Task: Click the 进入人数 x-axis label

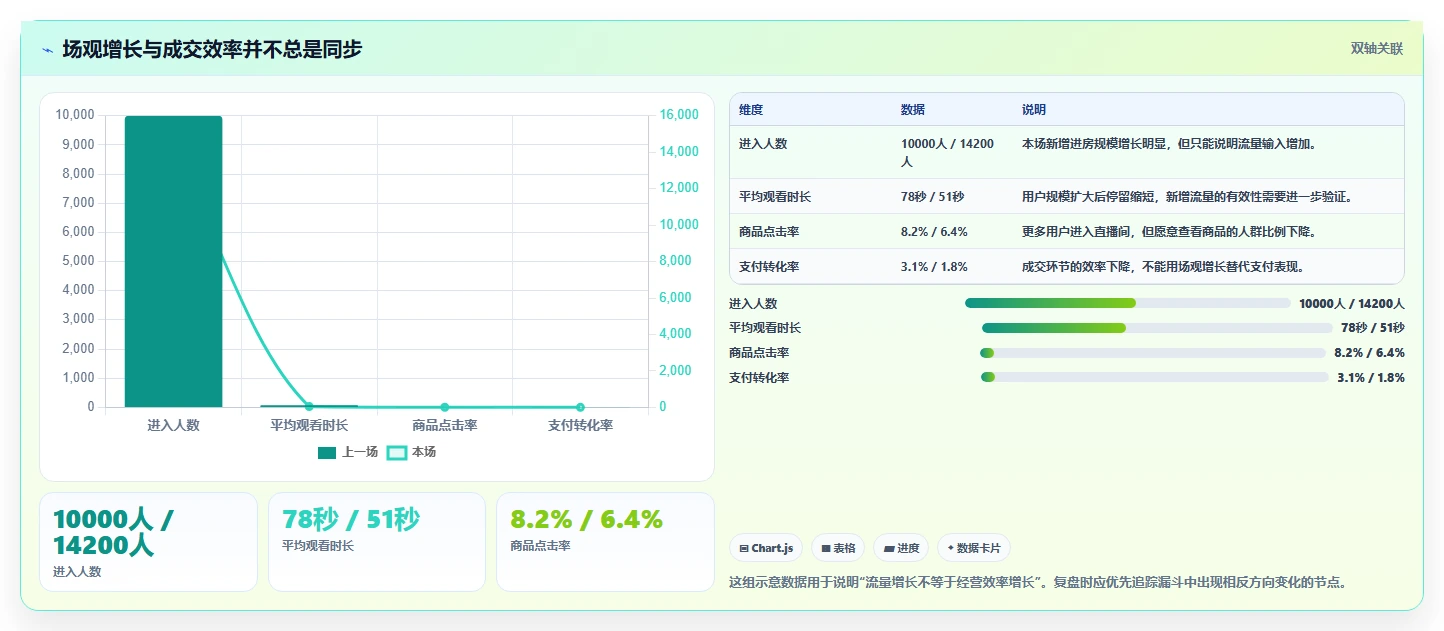Action: click(x=173, y=425)
